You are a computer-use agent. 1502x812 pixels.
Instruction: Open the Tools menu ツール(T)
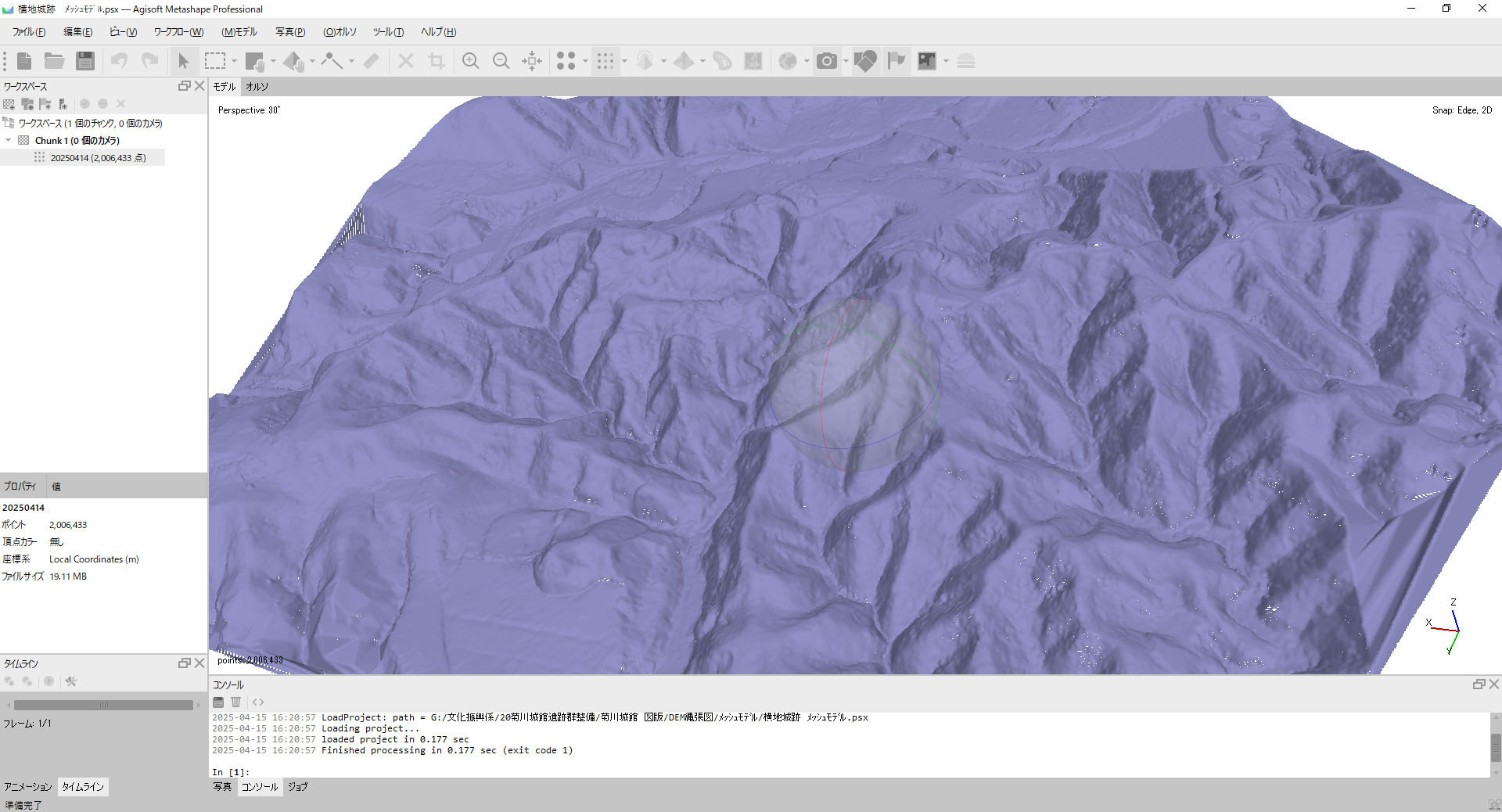[x=388, y=32]
